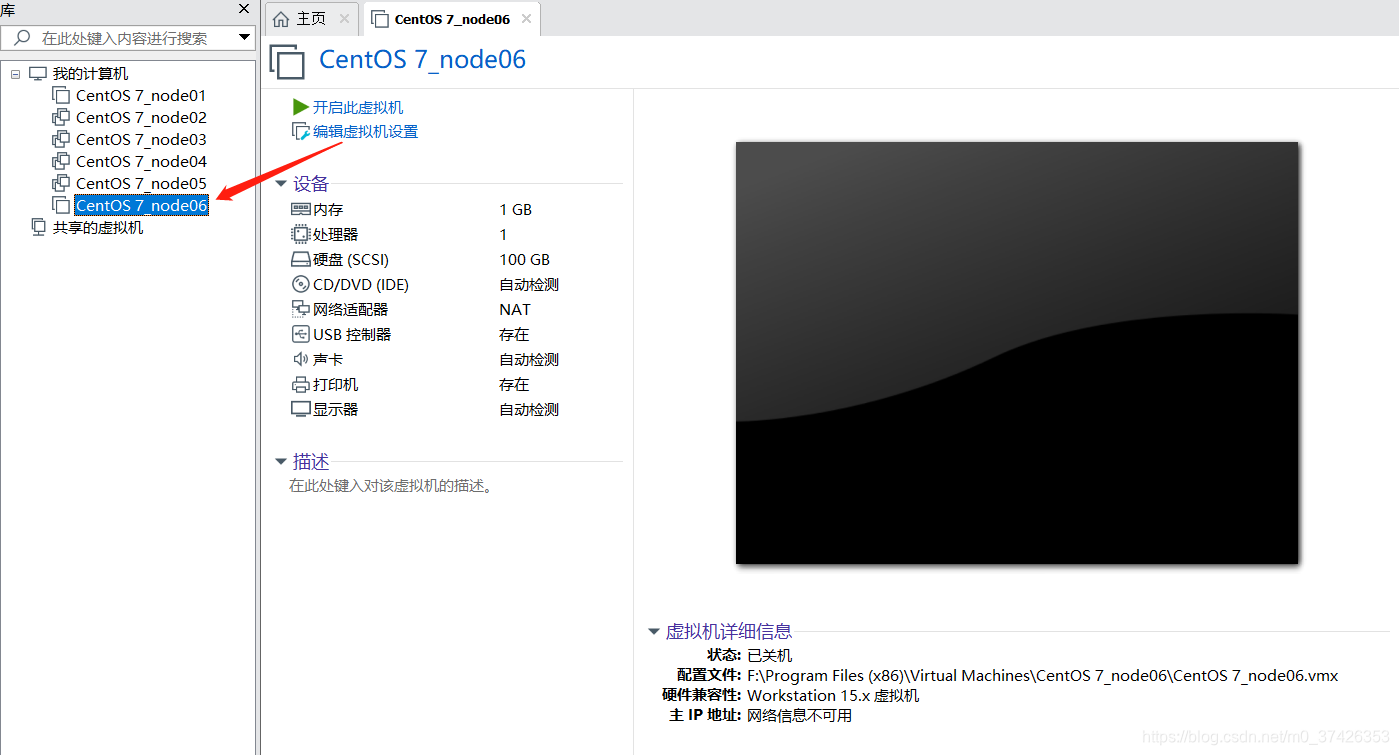Switch to the Home tab
This screenshot has width=1399, height=755.
[311, 19]
